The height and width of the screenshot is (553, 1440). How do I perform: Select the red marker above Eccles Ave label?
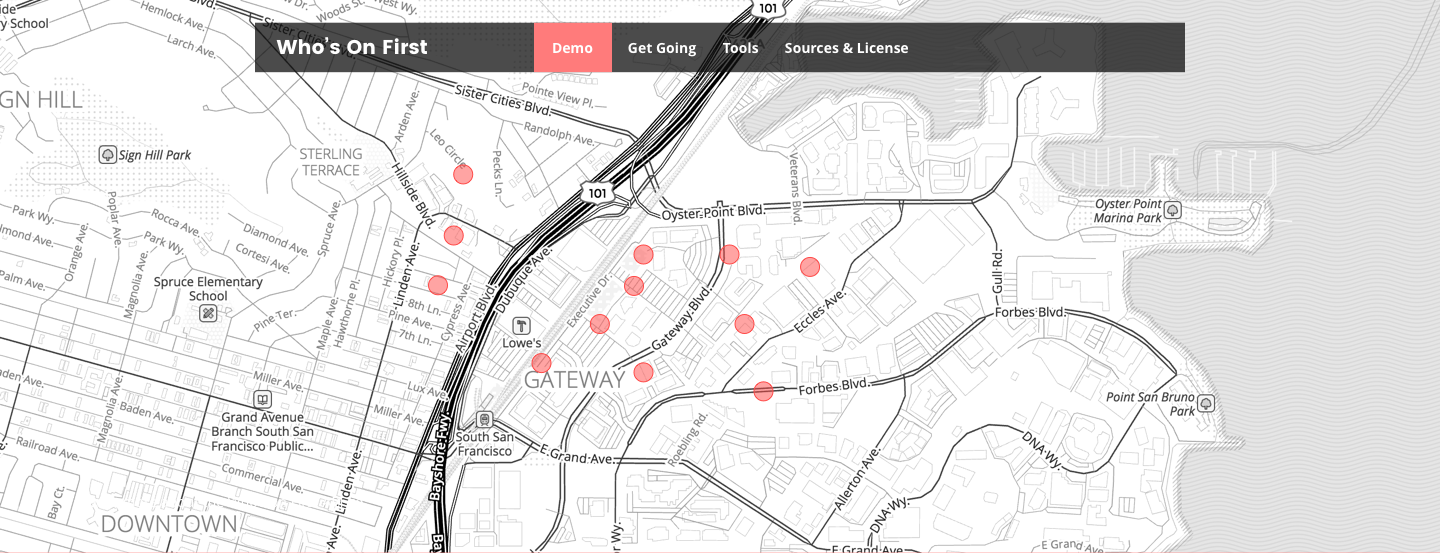tap(744, 324)
